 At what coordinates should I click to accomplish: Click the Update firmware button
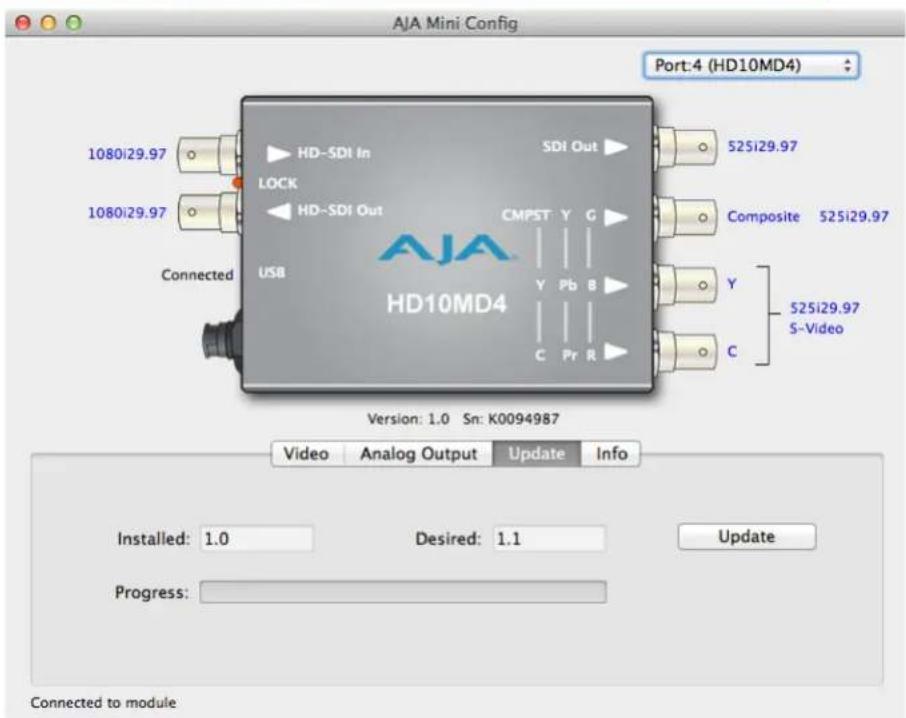point(747,537)
